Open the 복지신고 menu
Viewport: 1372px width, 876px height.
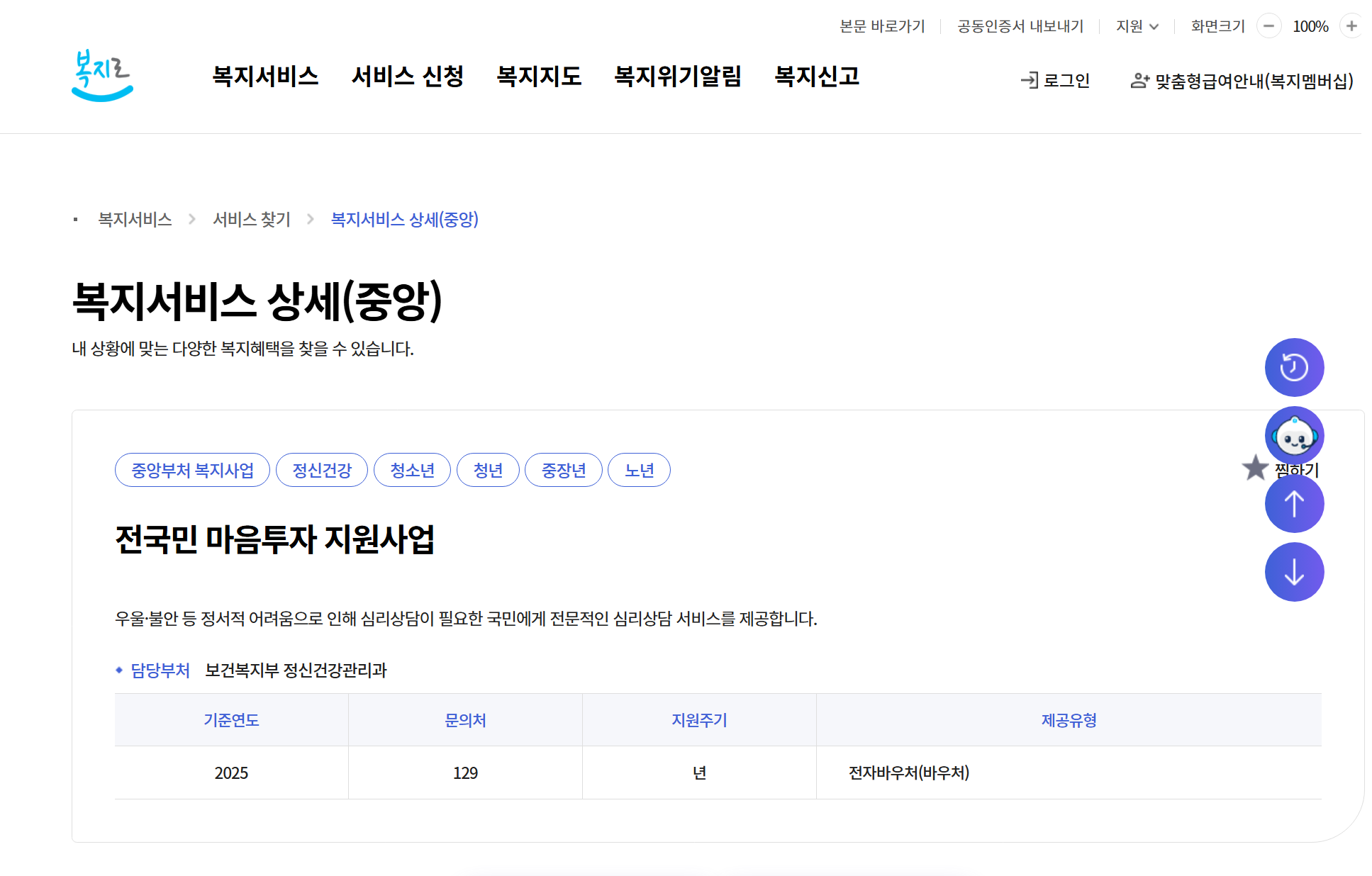[x=817, y=76]
